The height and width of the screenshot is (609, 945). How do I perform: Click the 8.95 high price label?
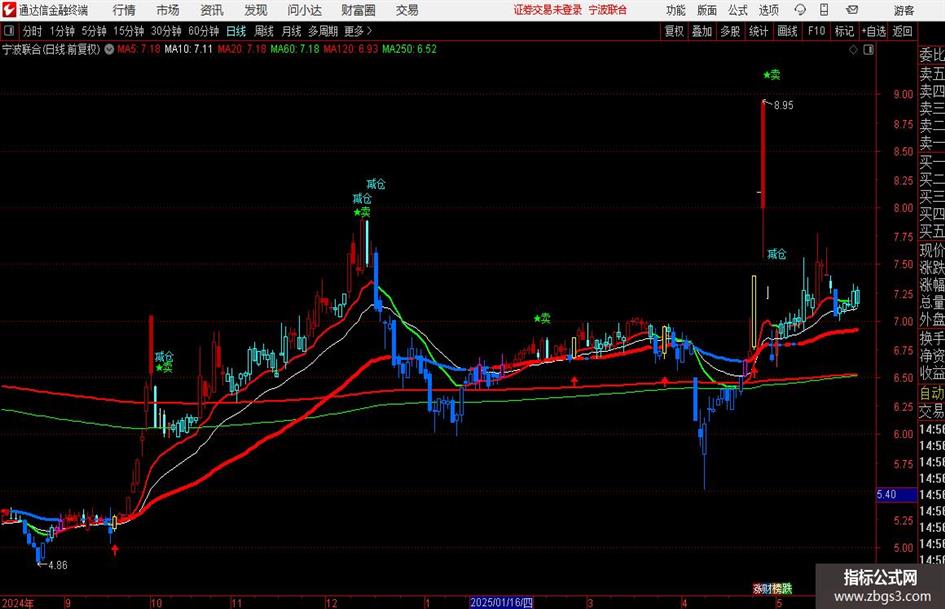click(x=783, y=106)
